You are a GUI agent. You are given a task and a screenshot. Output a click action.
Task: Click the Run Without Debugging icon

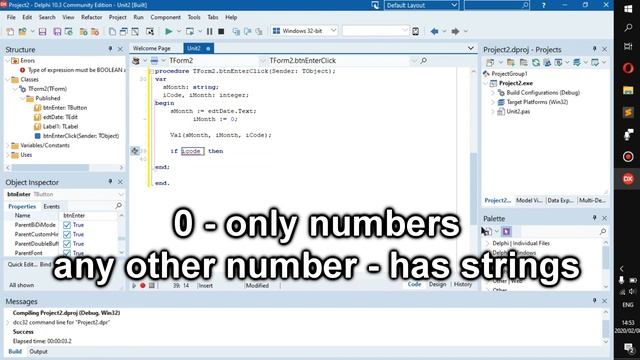tap(190, 31)
